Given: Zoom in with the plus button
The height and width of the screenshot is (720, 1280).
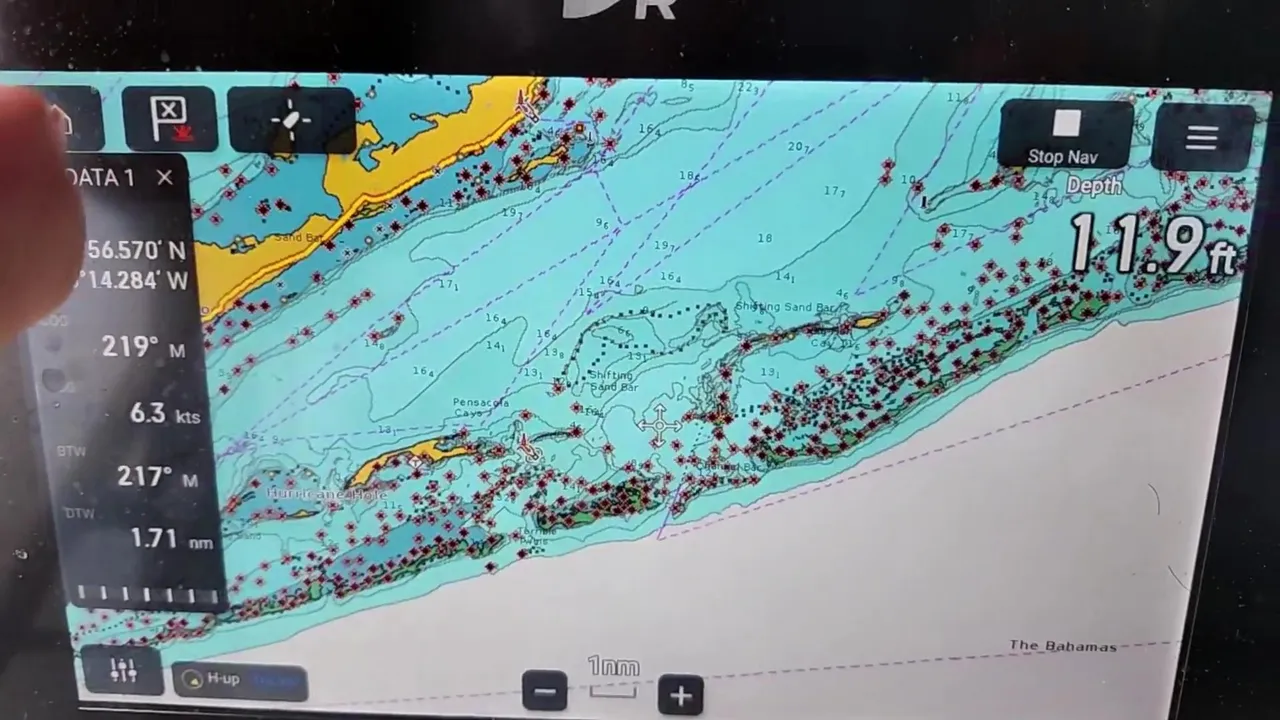Looking at the screenshot, I should click(681, 695).
